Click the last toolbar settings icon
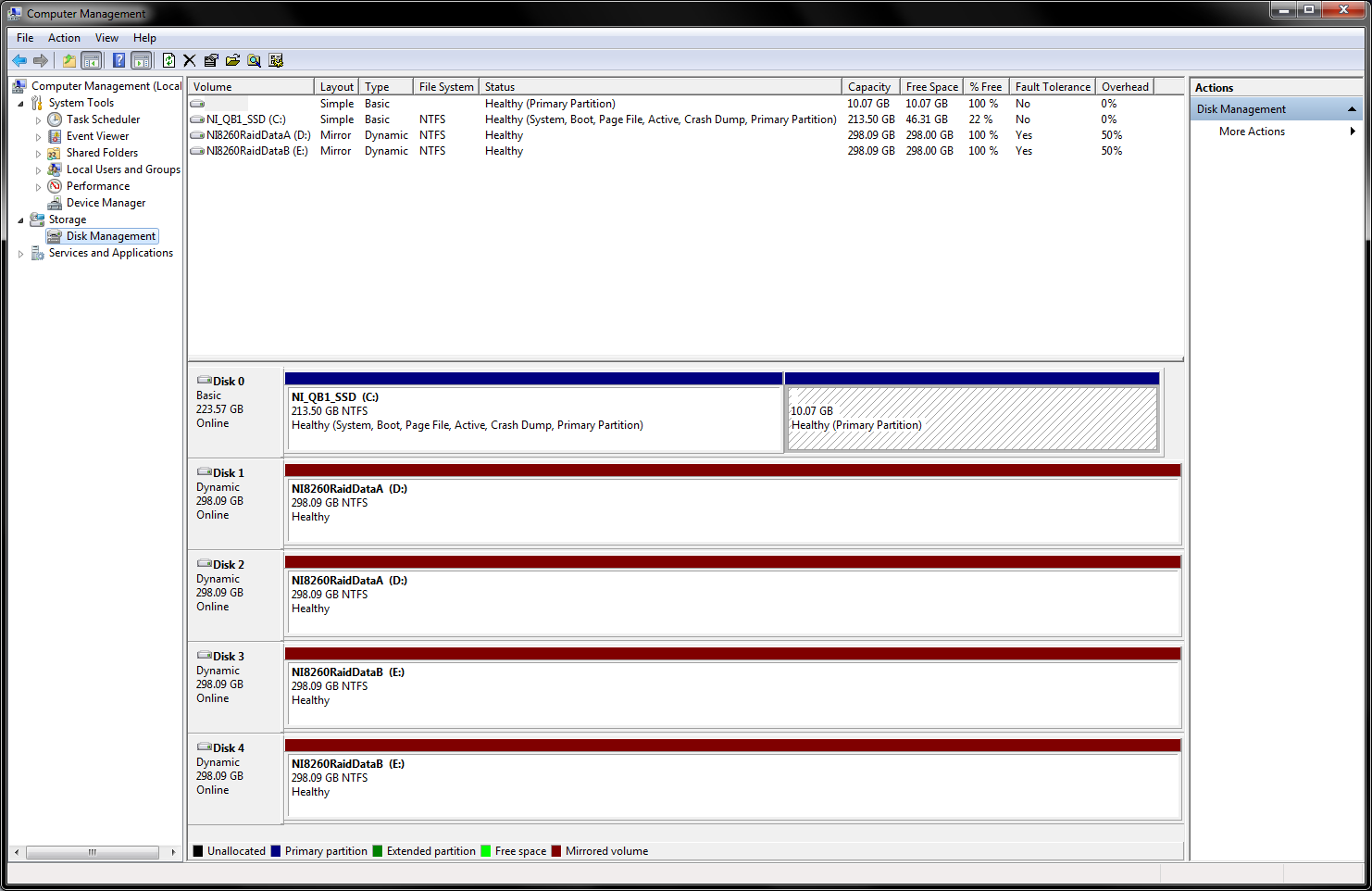This screenshot has height=891, width=1372. click(x=276, y=60)
